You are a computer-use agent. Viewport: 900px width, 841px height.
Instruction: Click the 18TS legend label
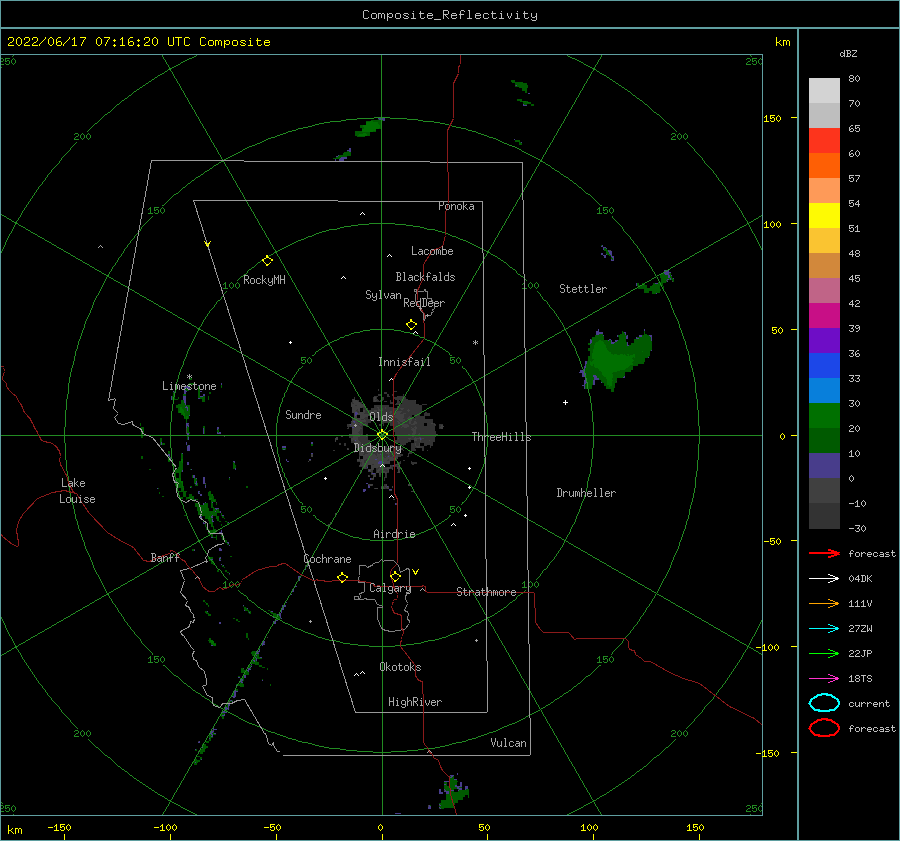860,679
